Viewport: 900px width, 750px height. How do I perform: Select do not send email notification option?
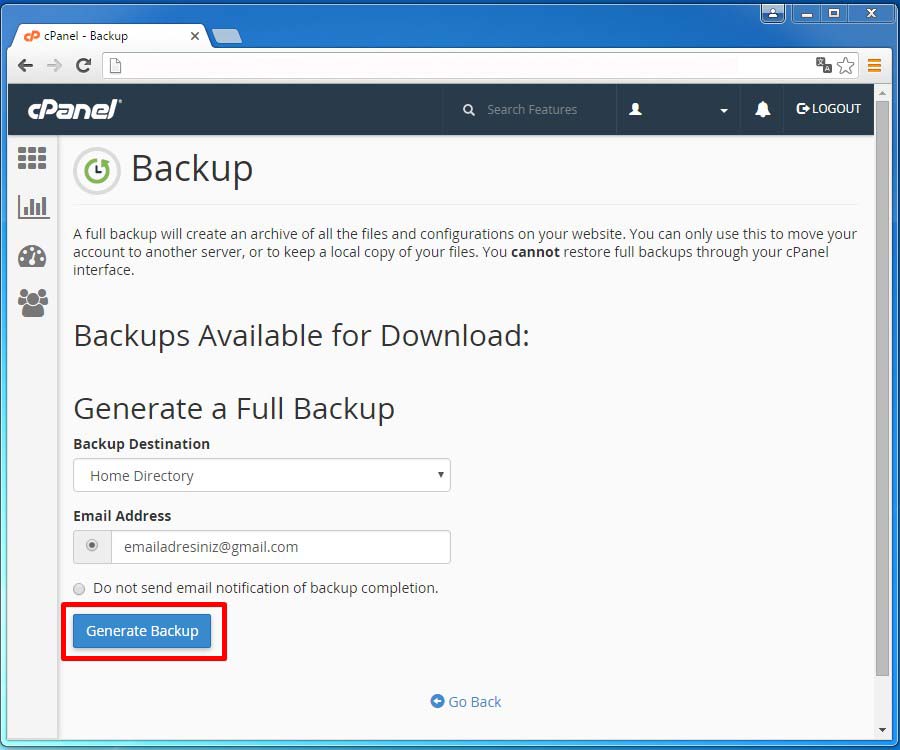coord(80,589)
